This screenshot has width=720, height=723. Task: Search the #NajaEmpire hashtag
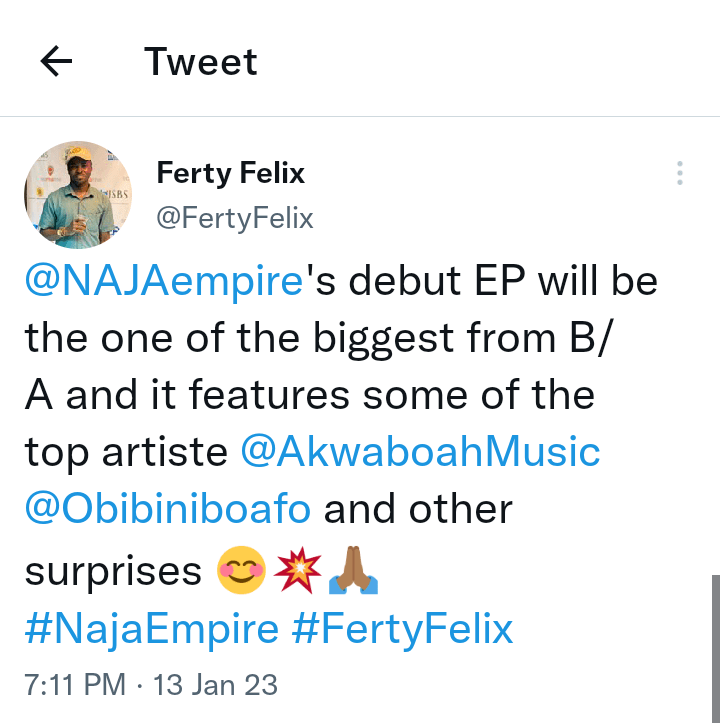coord(152,629)
